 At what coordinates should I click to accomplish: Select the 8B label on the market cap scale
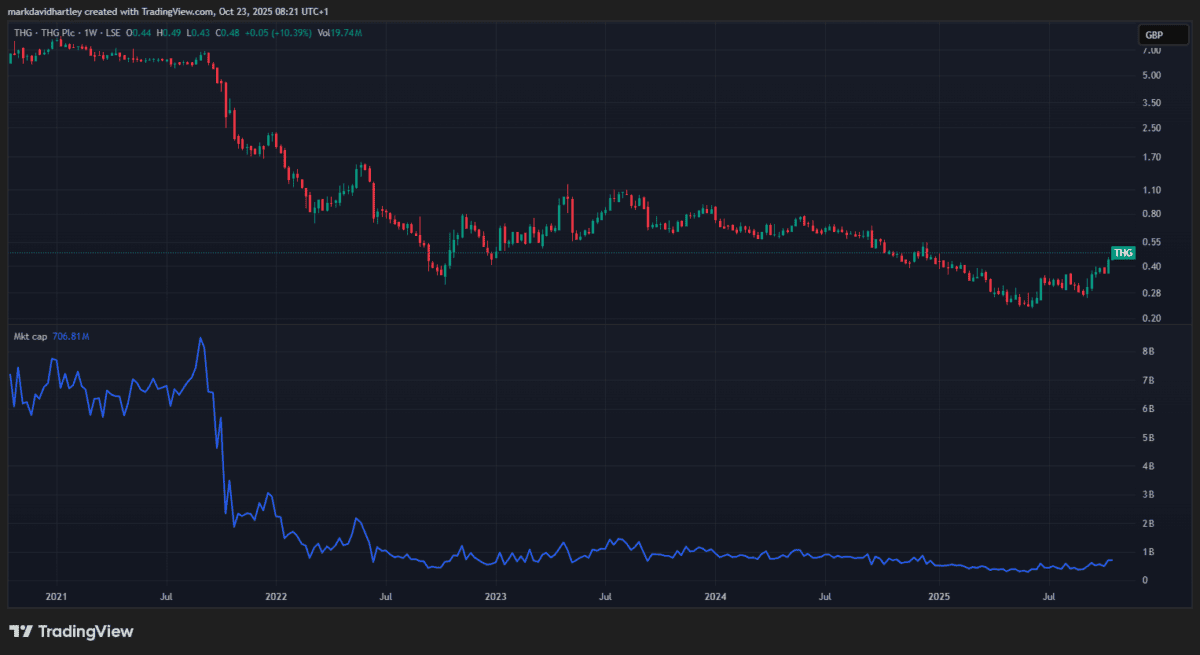pyautogui.click(x=1149, y=352)
